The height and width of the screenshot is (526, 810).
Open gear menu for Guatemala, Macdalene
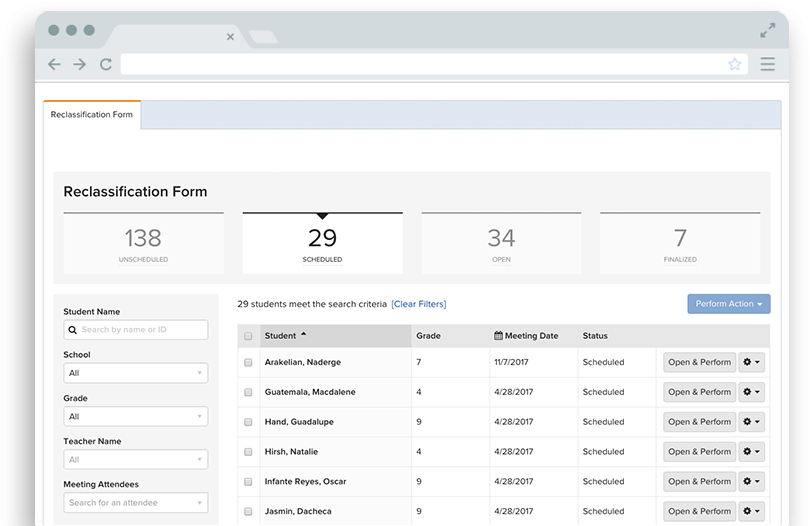coord(752,392)
